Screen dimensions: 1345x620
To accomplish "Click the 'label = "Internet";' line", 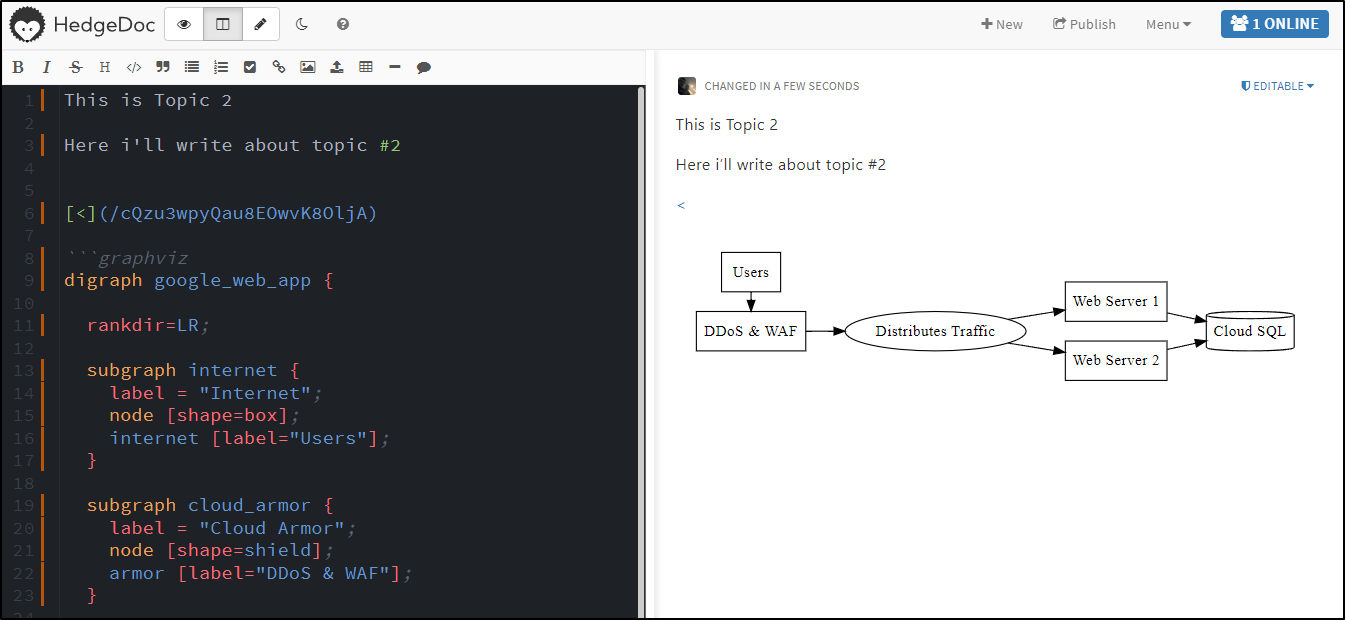I will coord(216,393).
